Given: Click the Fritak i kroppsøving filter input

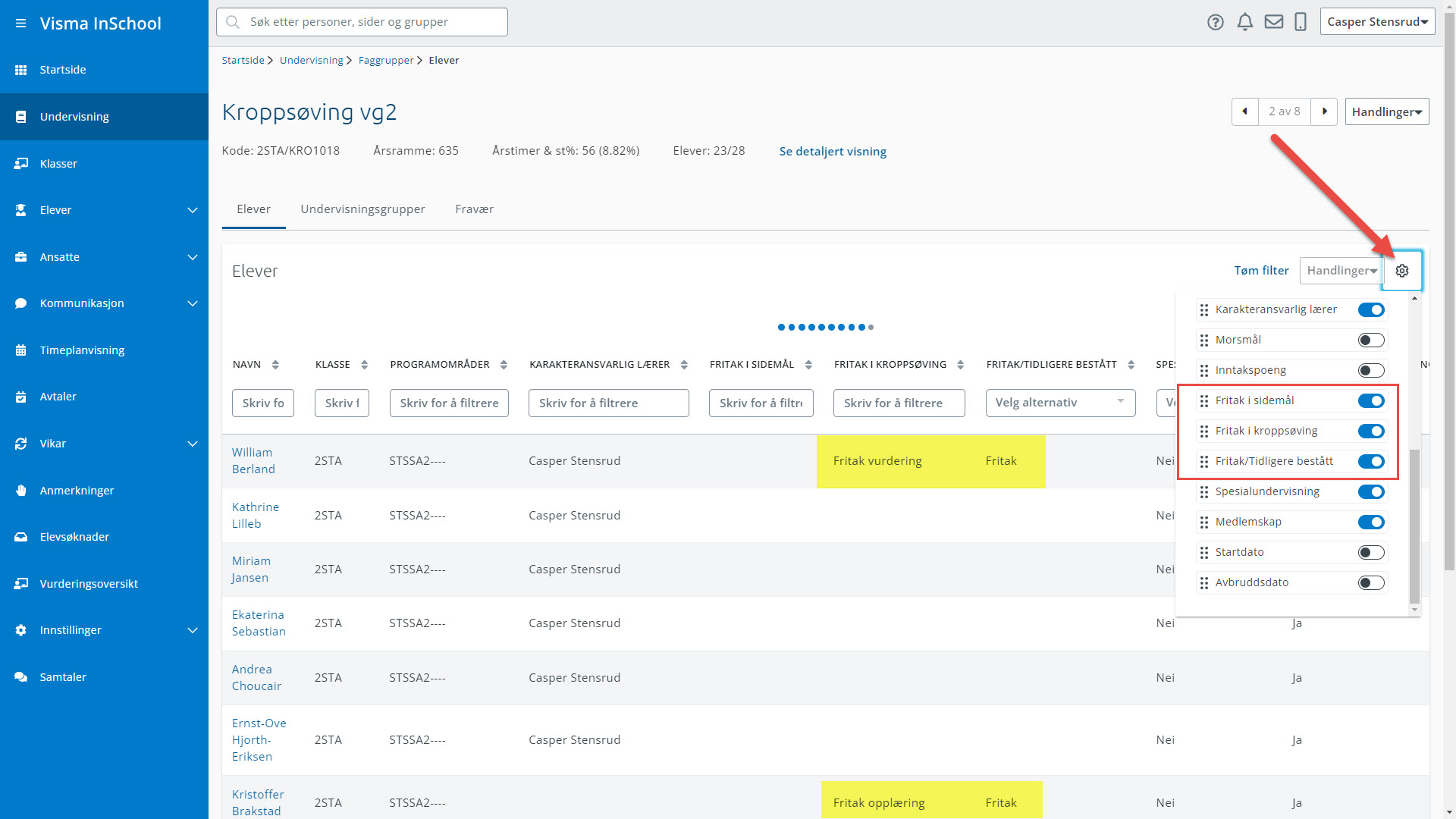Looking at the screenshot, I should point(899,403).
